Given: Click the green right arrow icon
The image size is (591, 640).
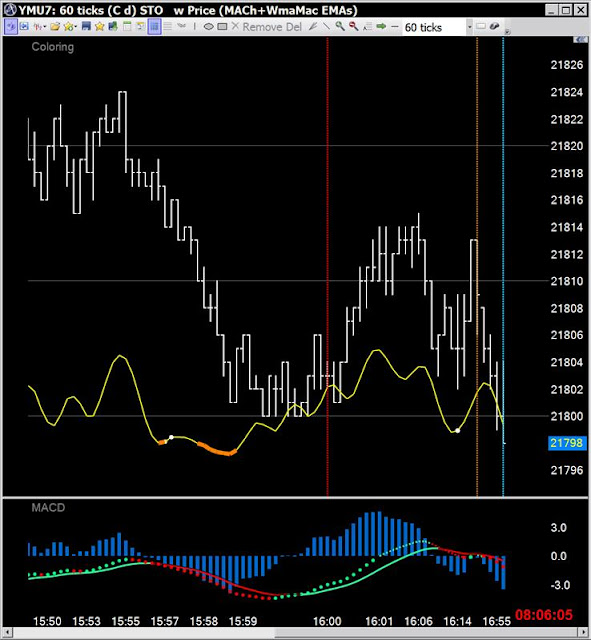Looking at the screenshot, I should coord(381,27).
